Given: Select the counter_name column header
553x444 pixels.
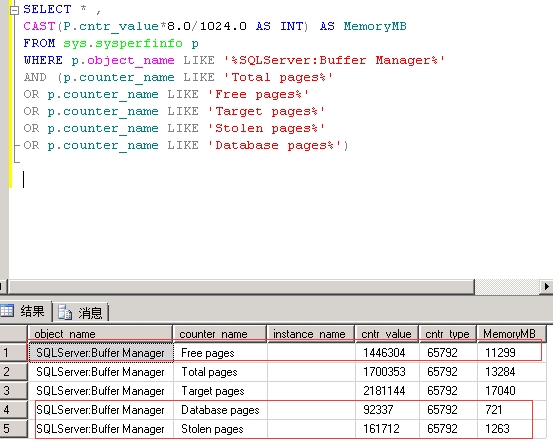Looking at the screenshot, I should pos(220,334).
